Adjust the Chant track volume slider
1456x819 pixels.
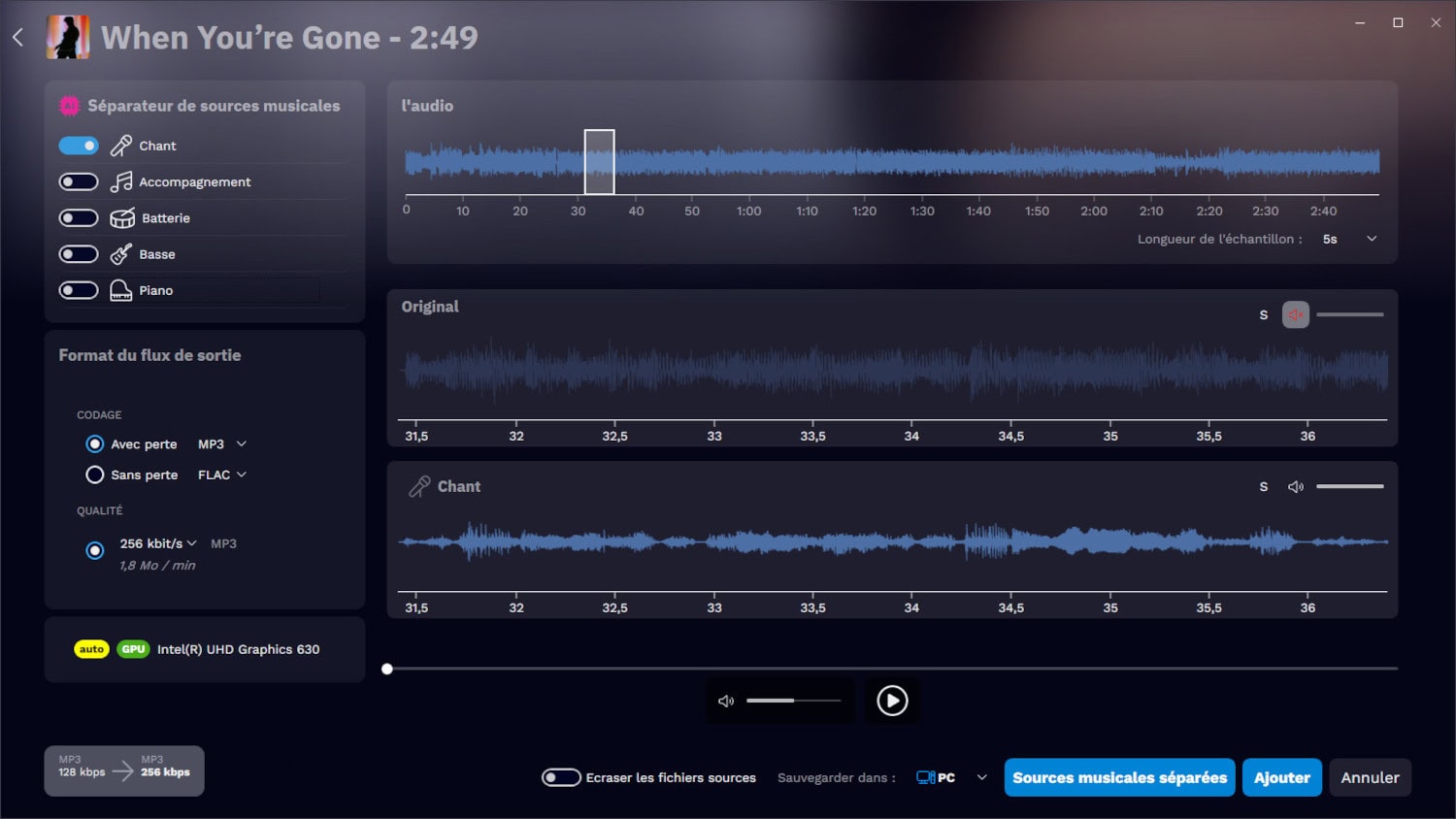(x=1349, y=486)
